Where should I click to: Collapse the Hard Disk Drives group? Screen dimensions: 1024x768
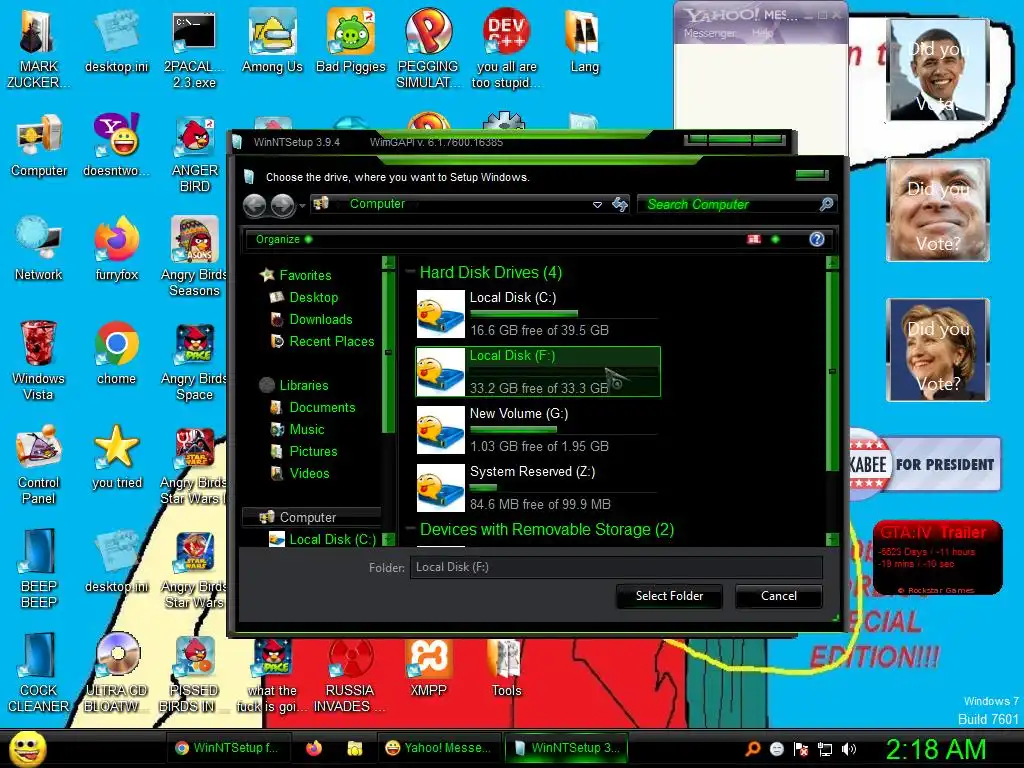pyautogui.click(x=410, y=272)
